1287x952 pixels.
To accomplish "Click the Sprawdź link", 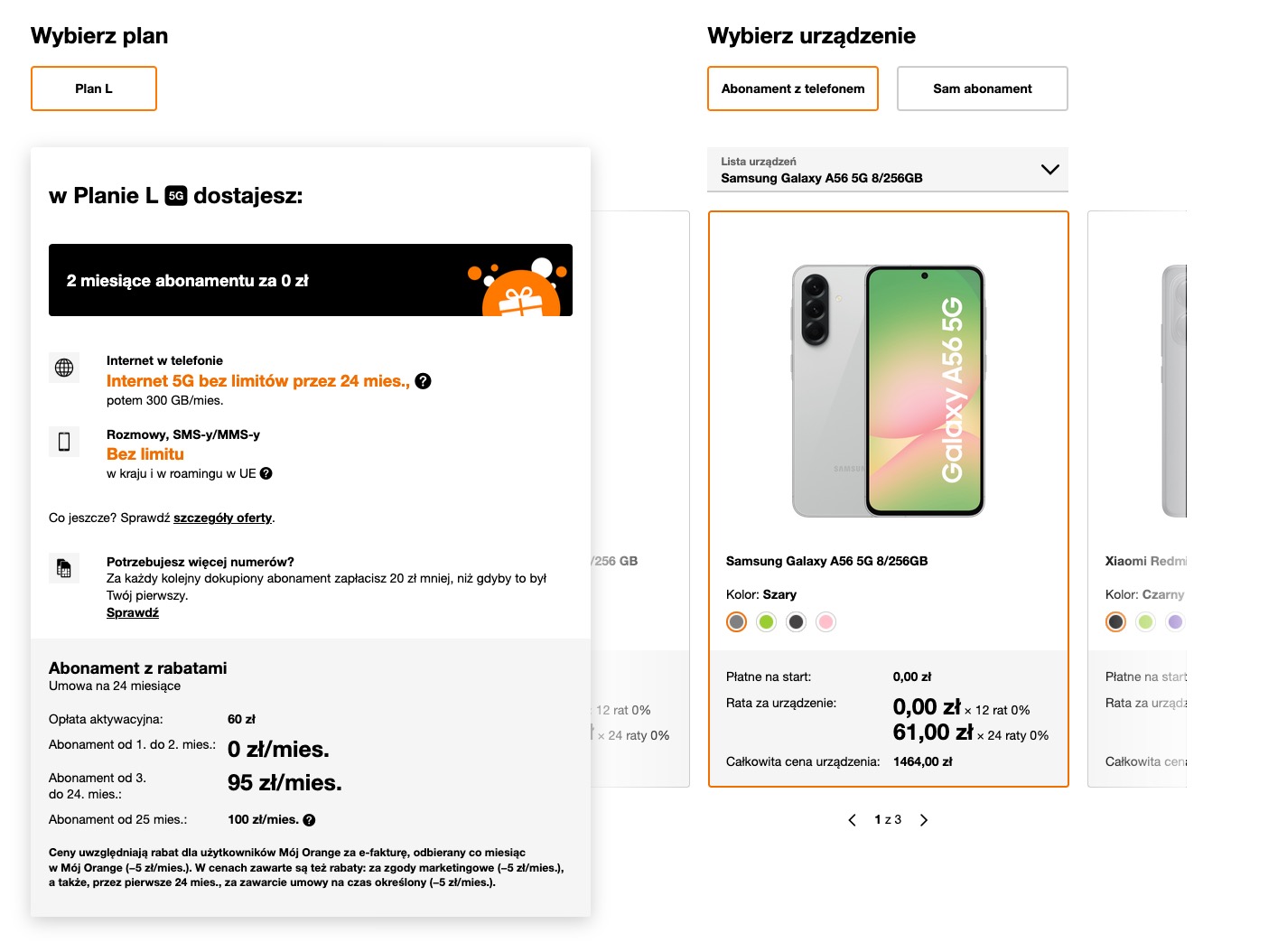I will pos(133,612).
